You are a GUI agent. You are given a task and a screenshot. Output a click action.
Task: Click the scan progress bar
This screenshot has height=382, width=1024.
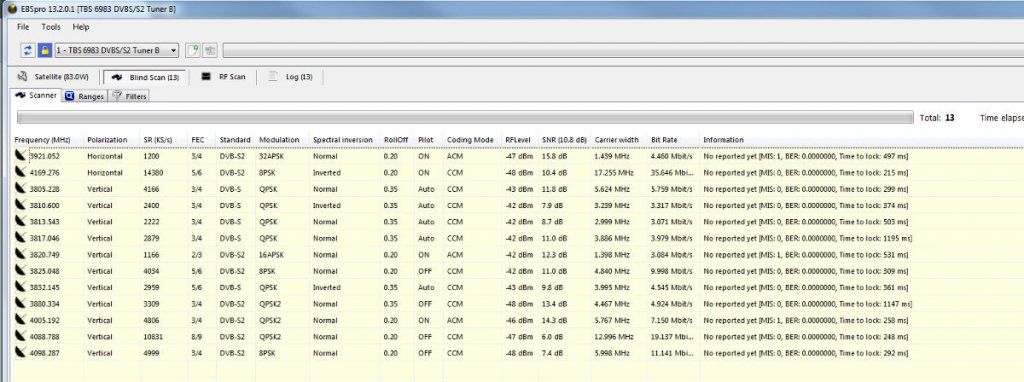[x=465, y=118]
